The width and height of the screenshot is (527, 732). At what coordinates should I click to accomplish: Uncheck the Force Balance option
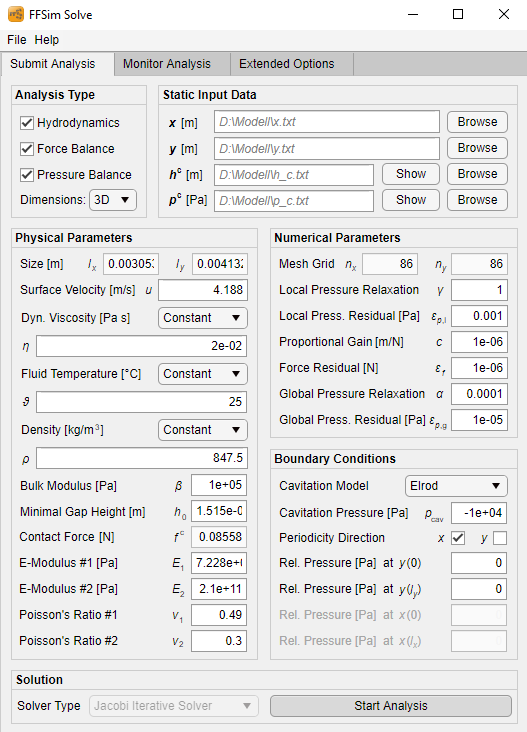[27, 149]
